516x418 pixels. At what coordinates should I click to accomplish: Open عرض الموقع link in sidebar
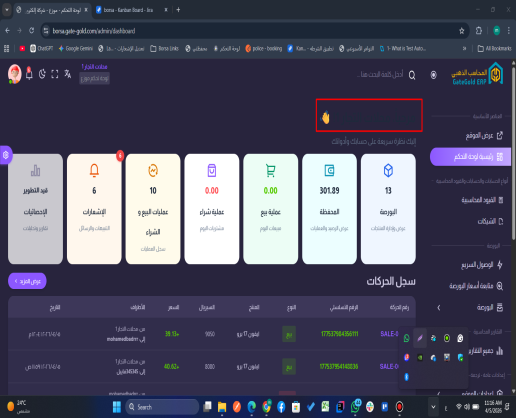[484, 135]
